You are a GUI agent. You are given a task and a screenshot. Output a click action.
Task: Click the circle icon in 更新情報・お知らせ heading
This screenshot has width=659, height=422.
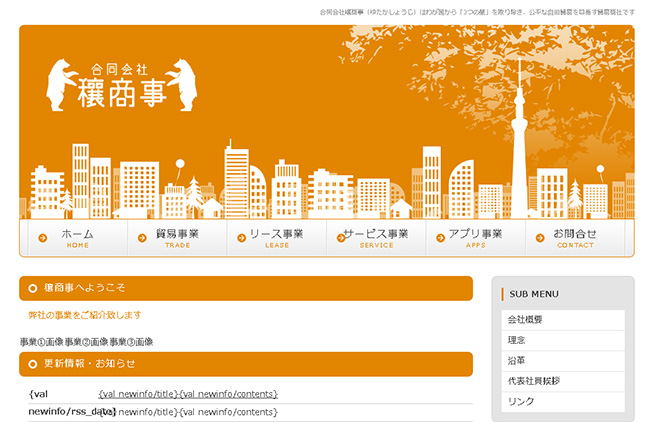pos(33,364)
